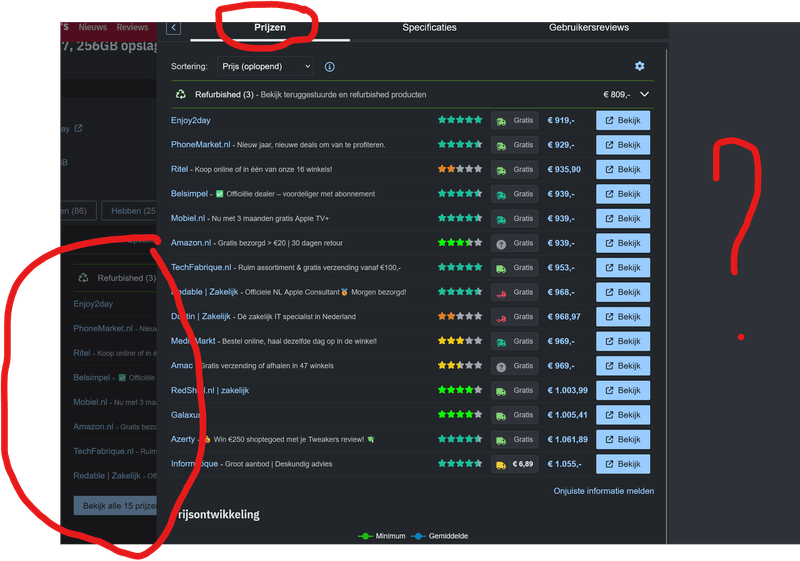Click the Amac unknown delivery question icon
800x561 pixels.
[x=501, y=367]
